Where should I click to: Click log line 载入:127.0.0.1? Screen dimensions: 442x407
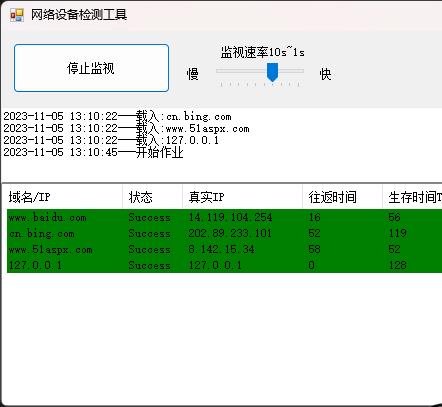[x=111, y=140]
